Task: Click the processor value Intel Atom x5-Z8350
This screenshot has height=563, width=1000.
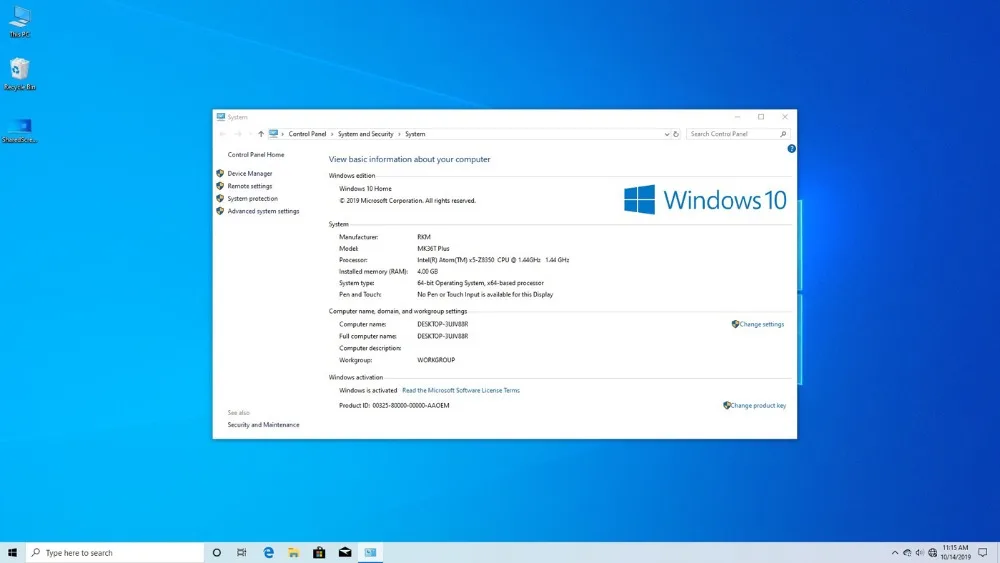Action: click(493, 260)
